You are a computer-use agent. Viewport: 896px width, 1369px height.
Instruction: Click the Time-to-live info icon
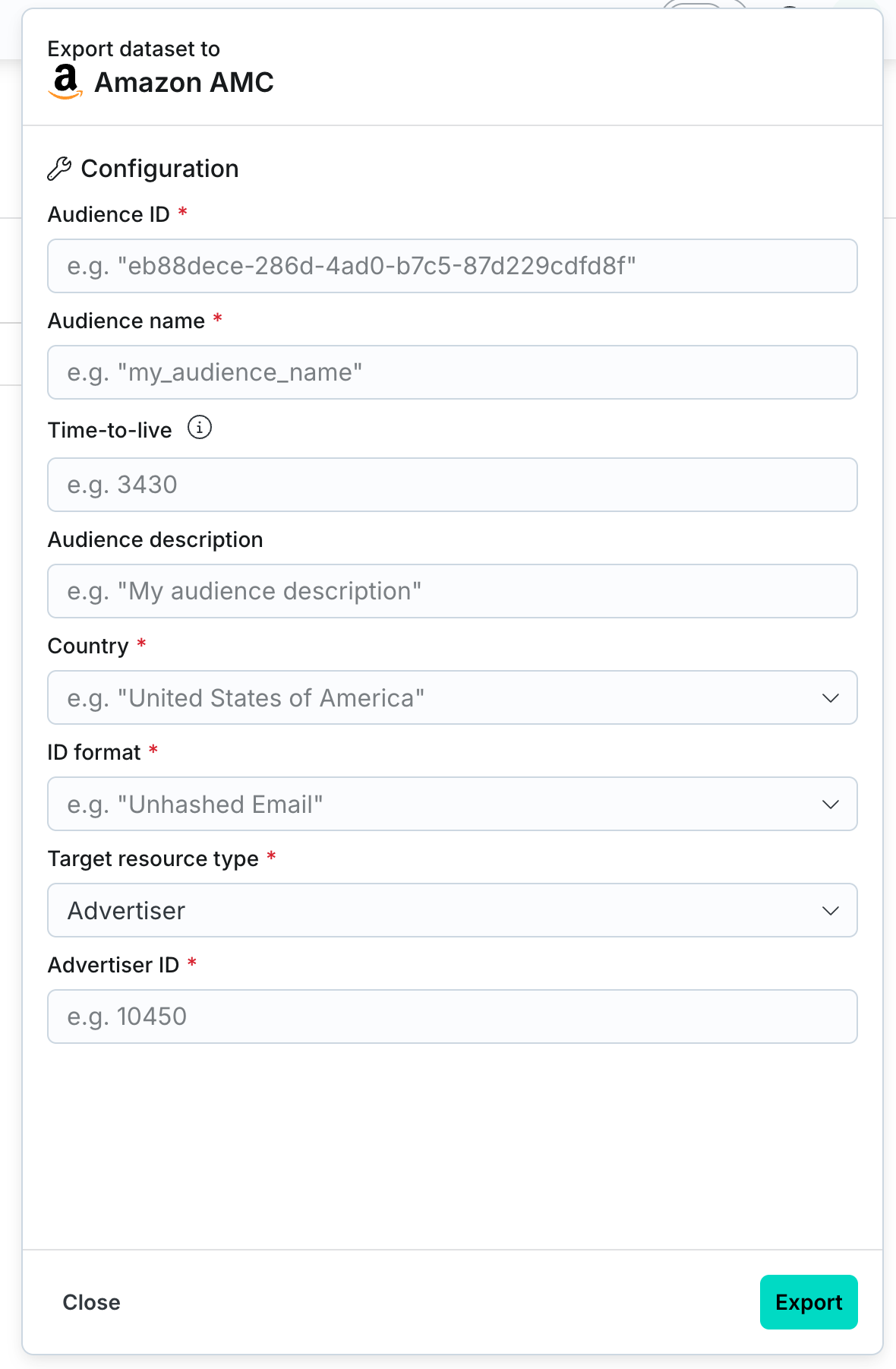tap(200, 428)
